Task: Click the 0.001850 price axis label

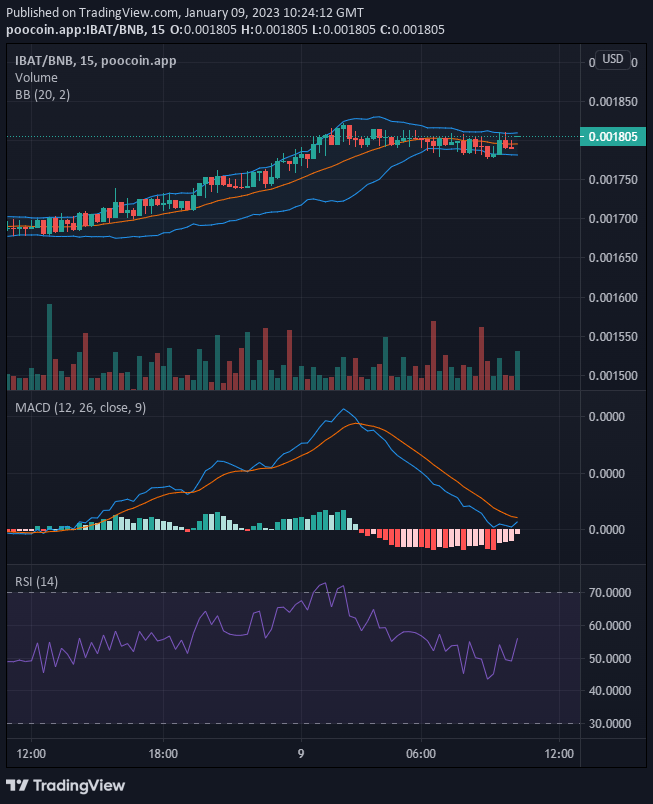Action: [613, 102]
